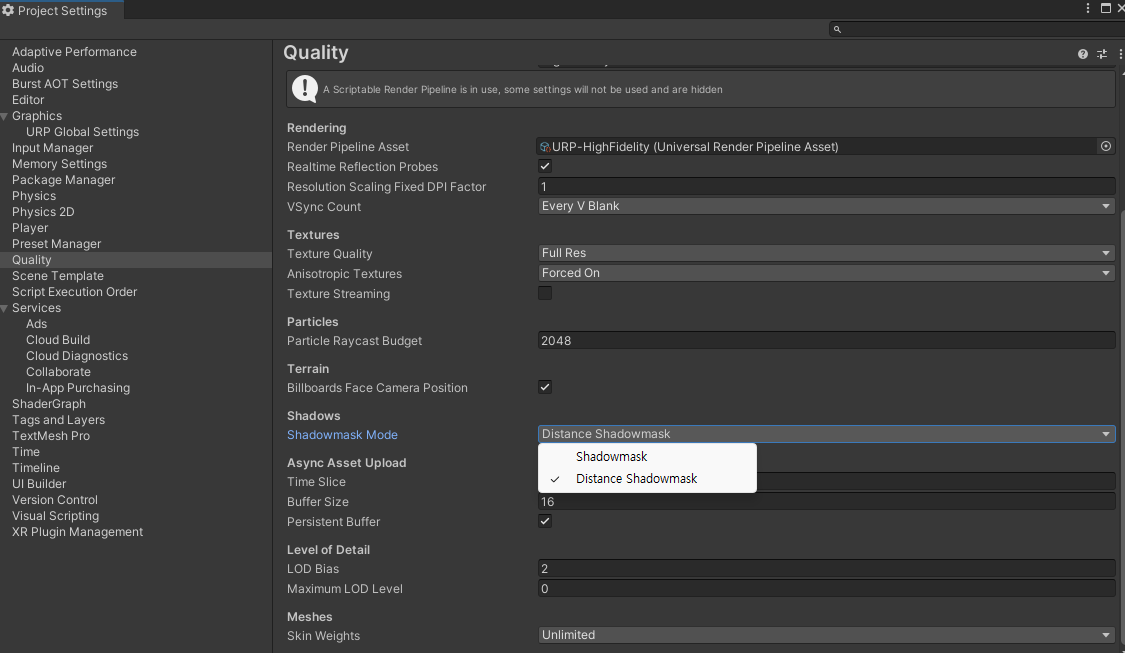Open the Skin Weights dropdown
This screenshot has height=653, width=1125.
(x=827, y=635)
